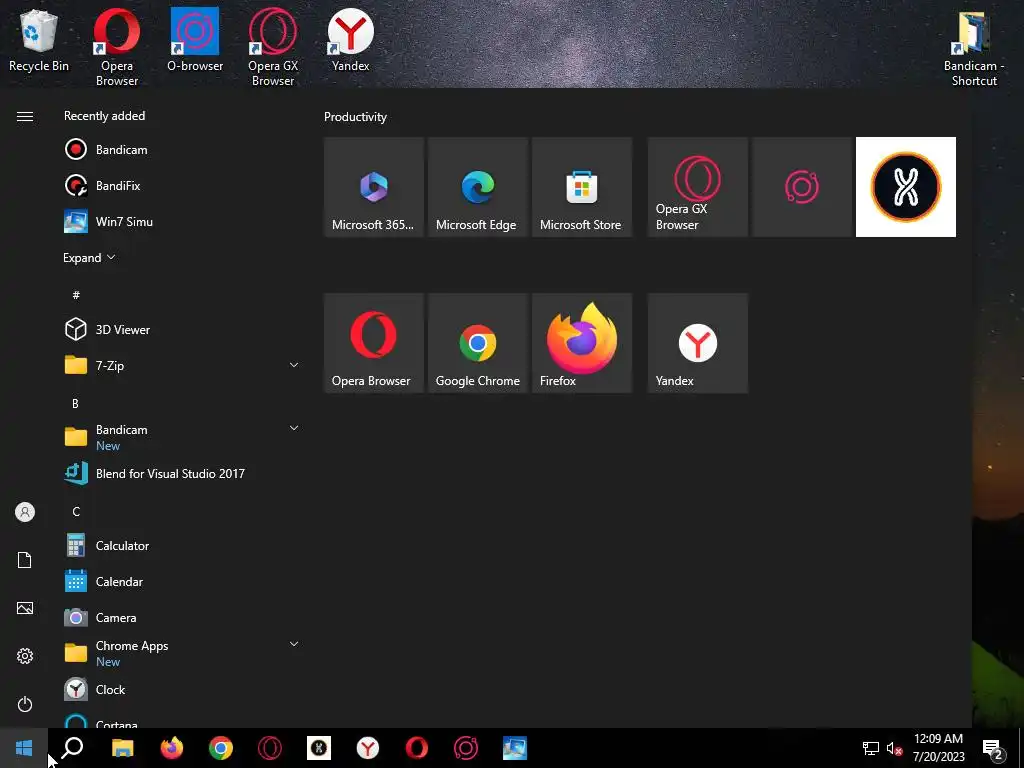Open the 7-Zip folder entry
Image resolution: width=1024 pixels, height=768 pixels.
pos(182,366)
